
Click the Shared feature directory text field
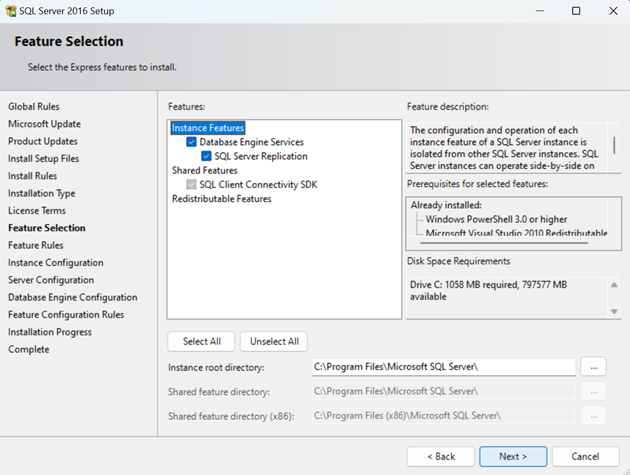click(444, 391)
